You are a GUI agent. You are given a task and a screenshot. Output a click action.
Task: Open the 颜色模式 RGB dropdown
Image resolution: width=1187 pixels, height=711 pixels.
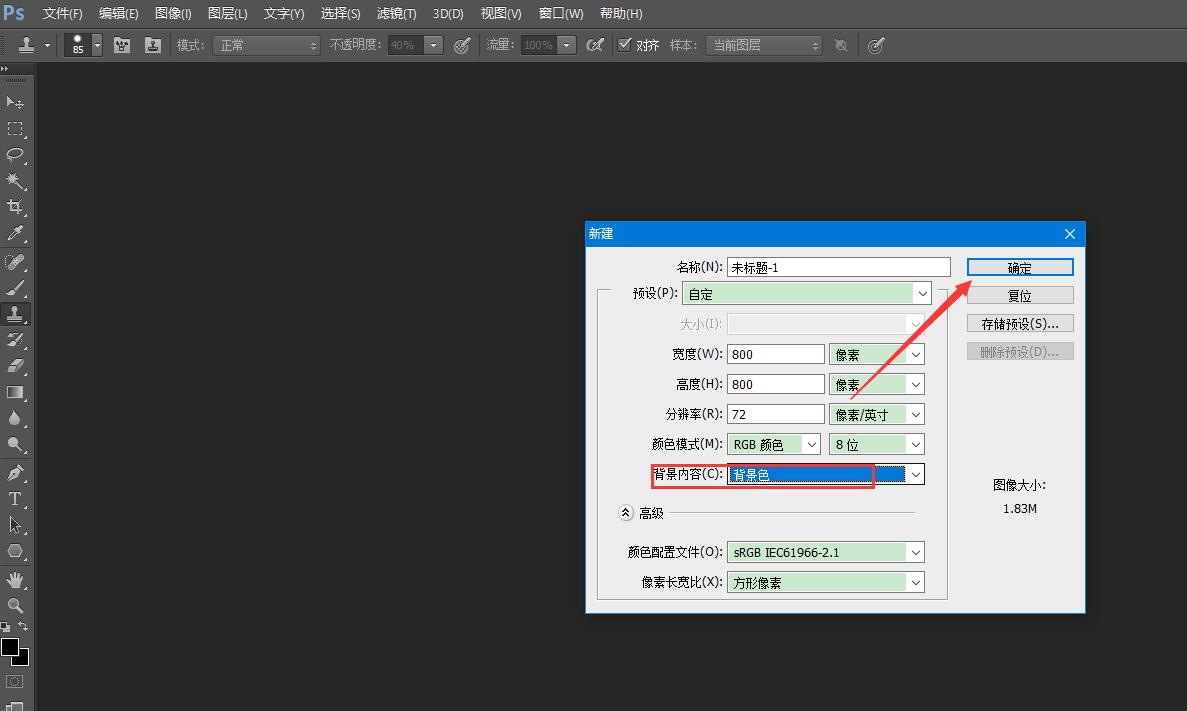pos(774,444)
